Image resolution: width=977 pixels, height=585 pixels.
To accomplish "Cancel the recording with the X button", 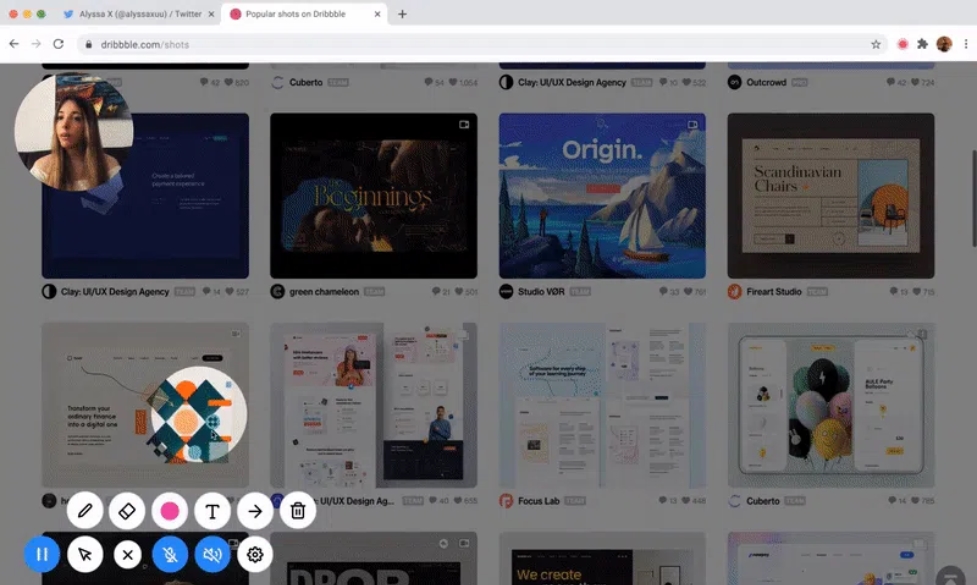I will point(127,554).
